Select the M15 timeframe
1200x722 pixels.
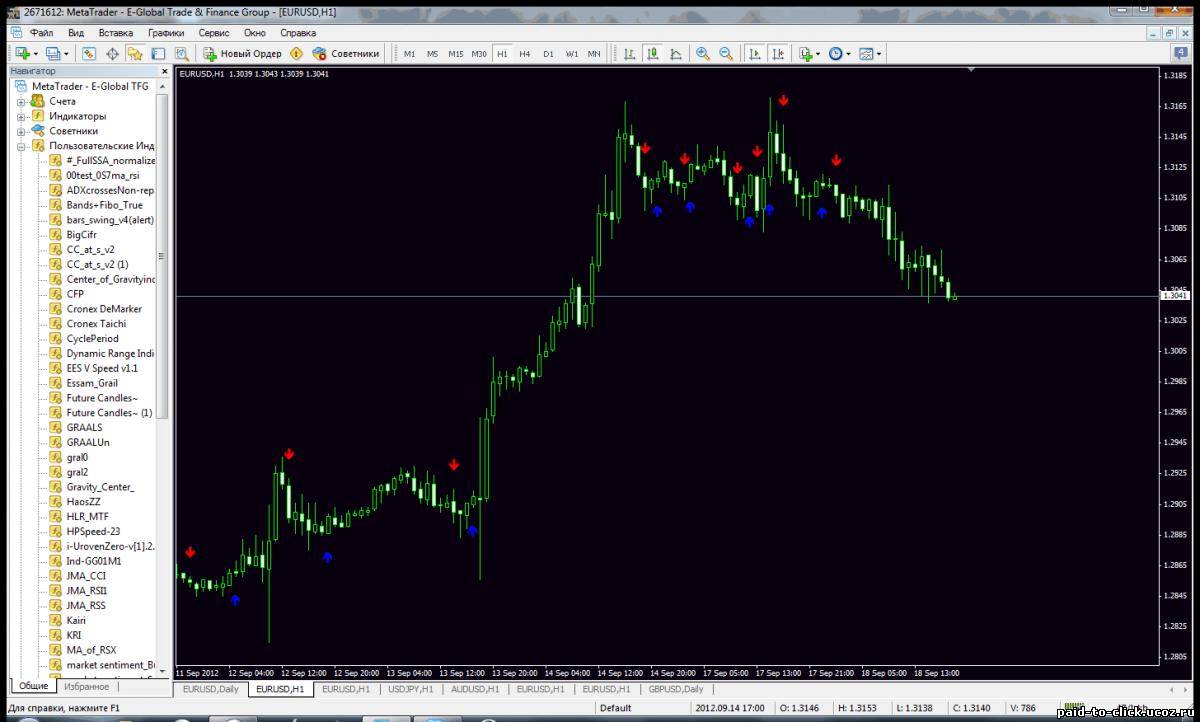(x=455, y=53)
